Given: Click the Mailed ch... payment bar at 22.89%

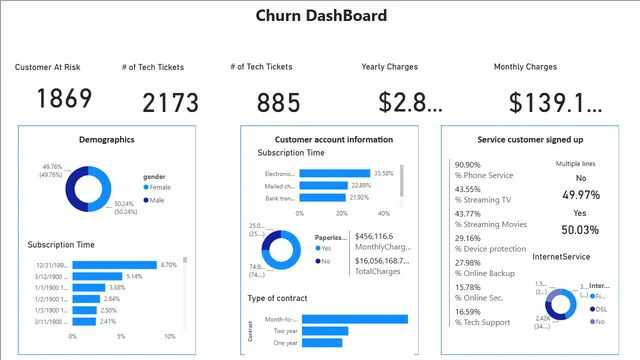Looking at the screenshot, I should point(324,186).
